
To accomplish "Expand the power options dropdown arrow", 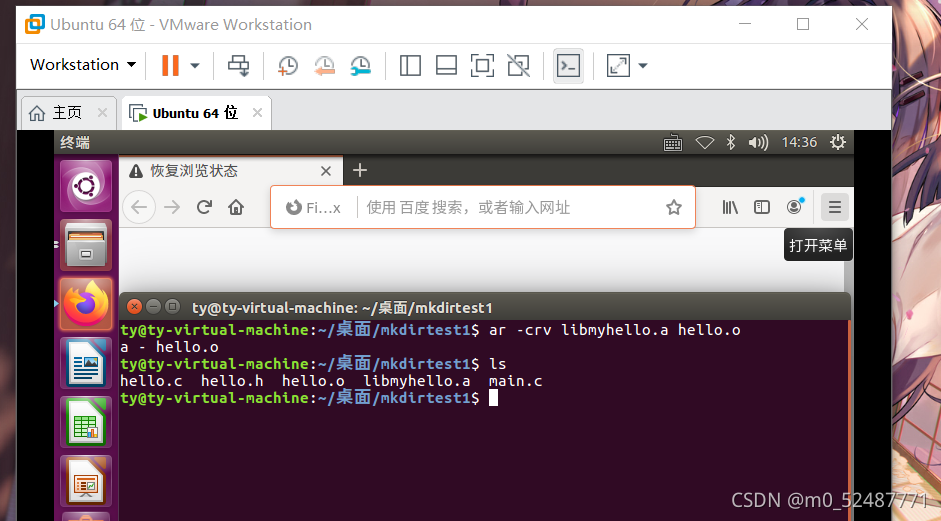I will 195,65.
